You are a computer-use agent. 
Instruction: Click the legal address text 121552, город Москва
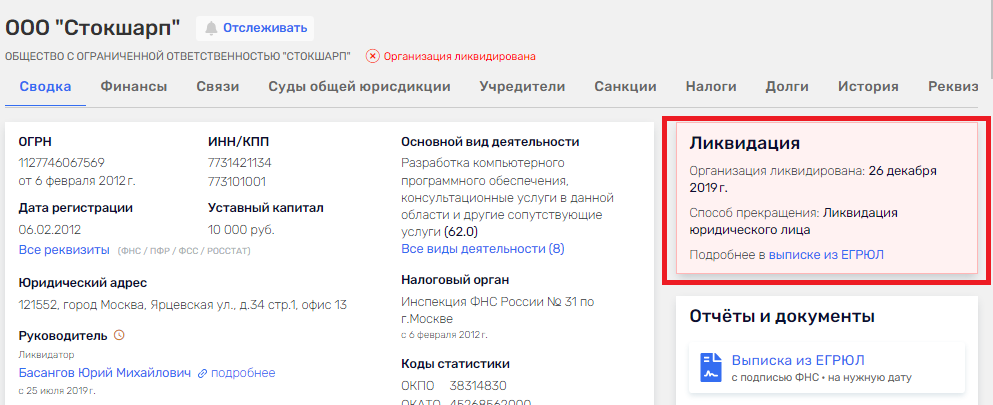click(183, 305)
